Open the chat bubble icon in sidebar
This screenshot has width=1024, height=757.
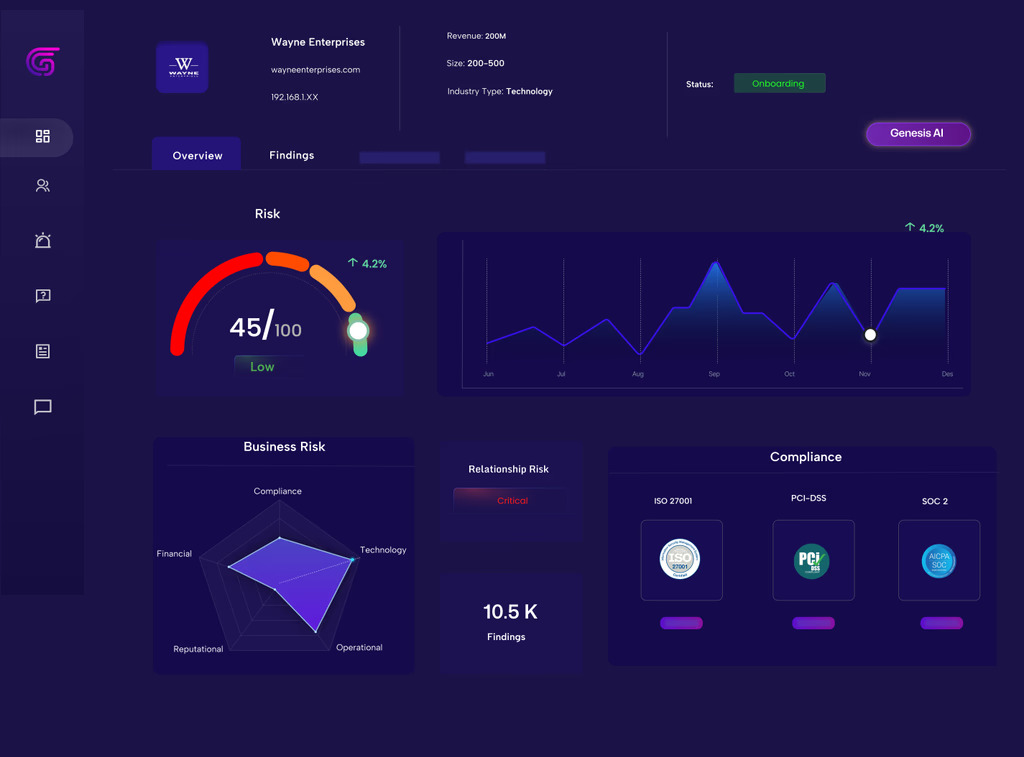click(42, 407)
